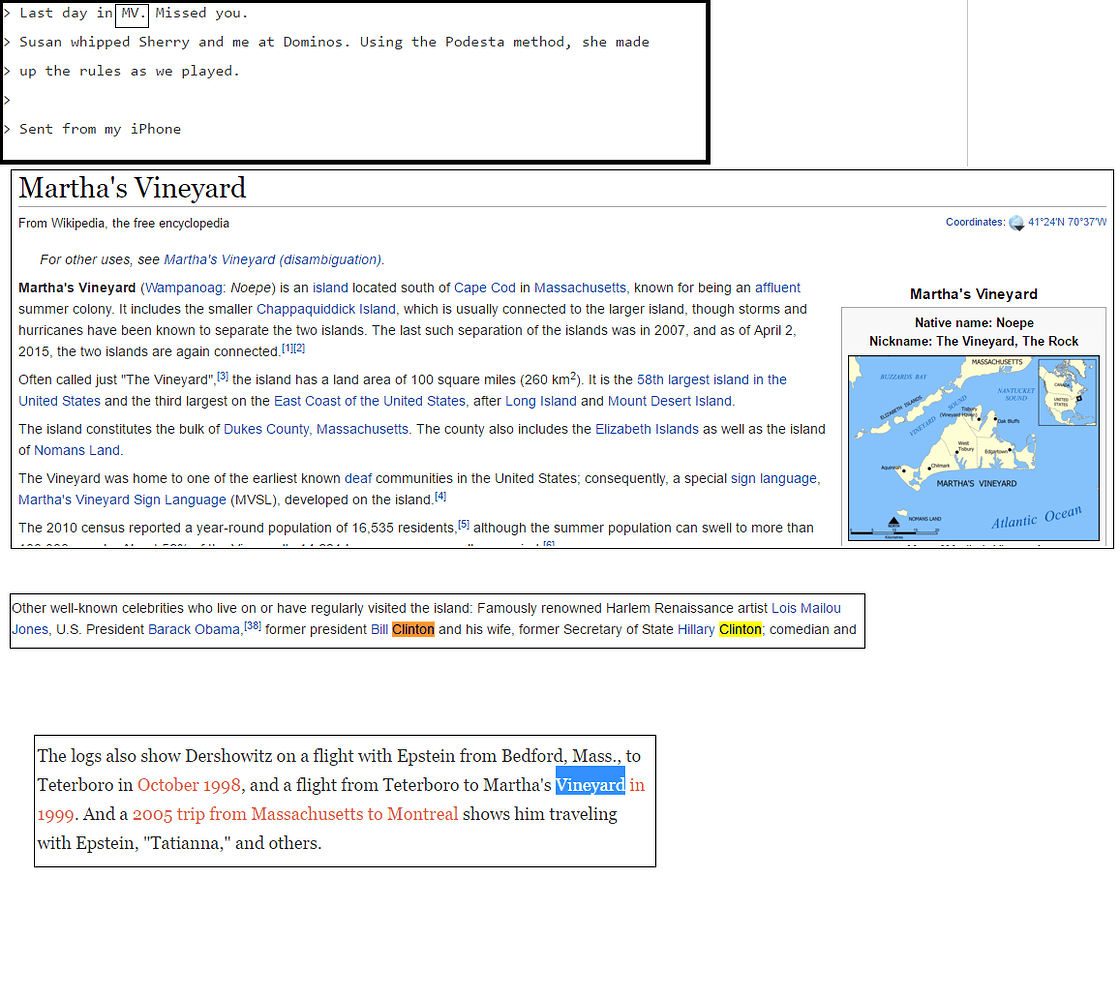The width and height of the screenshot is (1120, 1000).
Task: Open the '2005 trip from Massachusetts to Montreal' link
Action: [x=295, y=814]
